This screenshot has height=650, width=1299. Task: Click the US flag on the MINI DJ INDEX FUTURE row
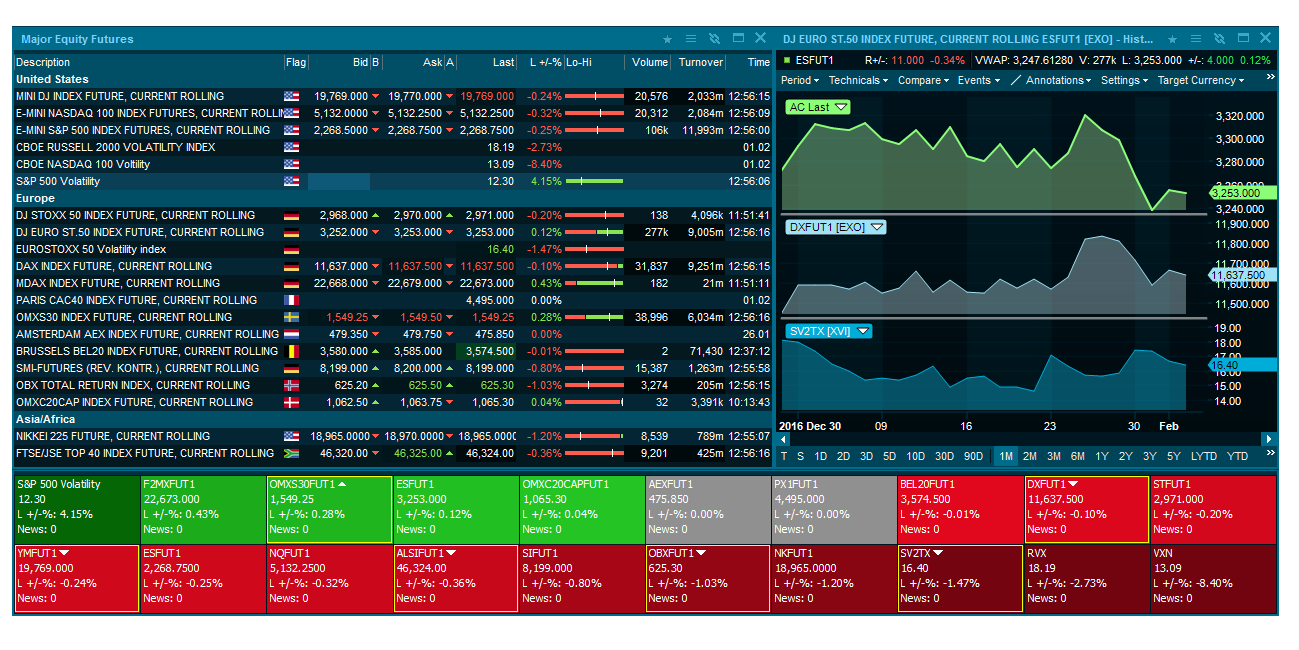click(292, 96)
